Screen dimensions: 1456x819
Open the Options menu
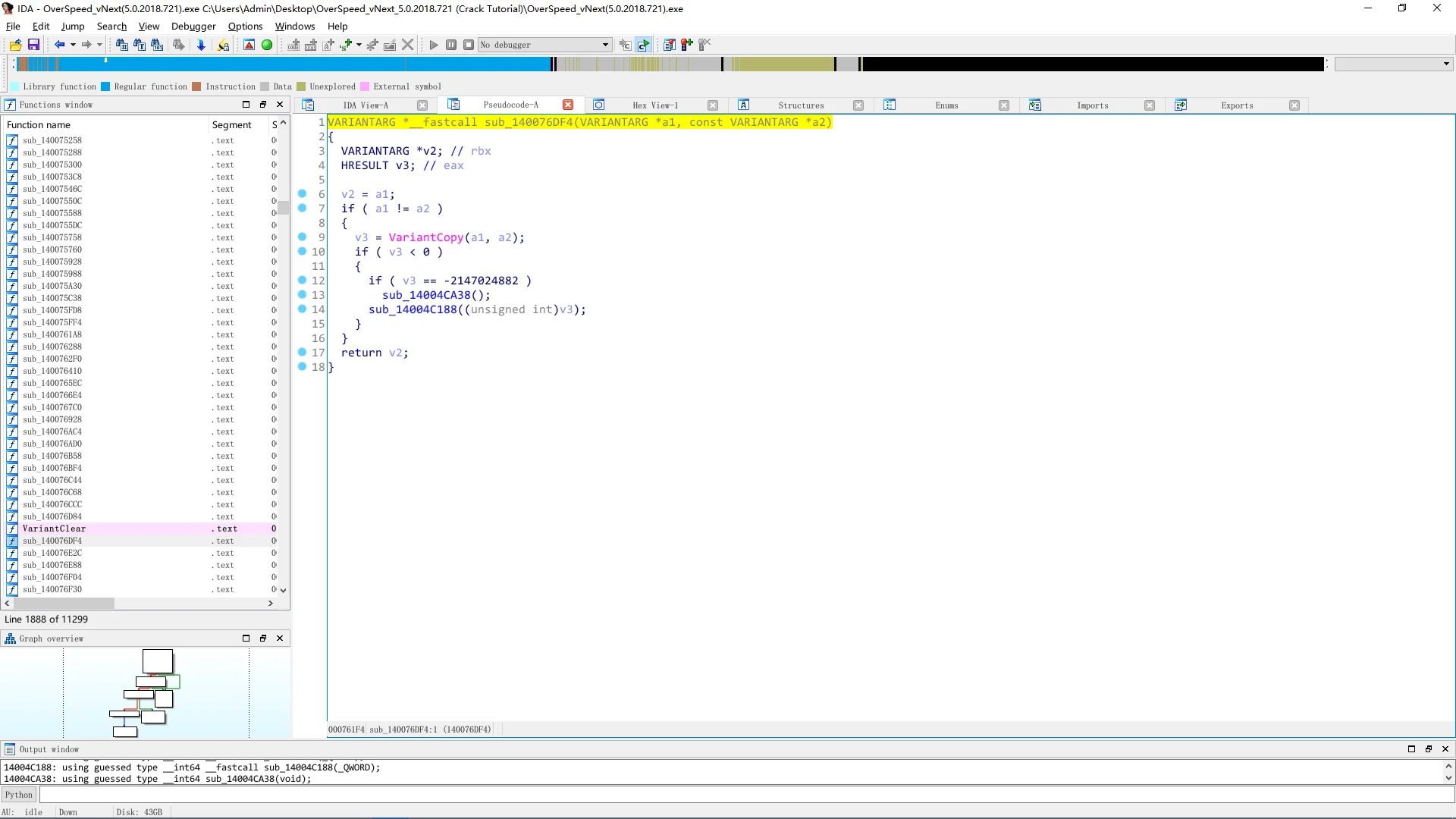(245, 26)
